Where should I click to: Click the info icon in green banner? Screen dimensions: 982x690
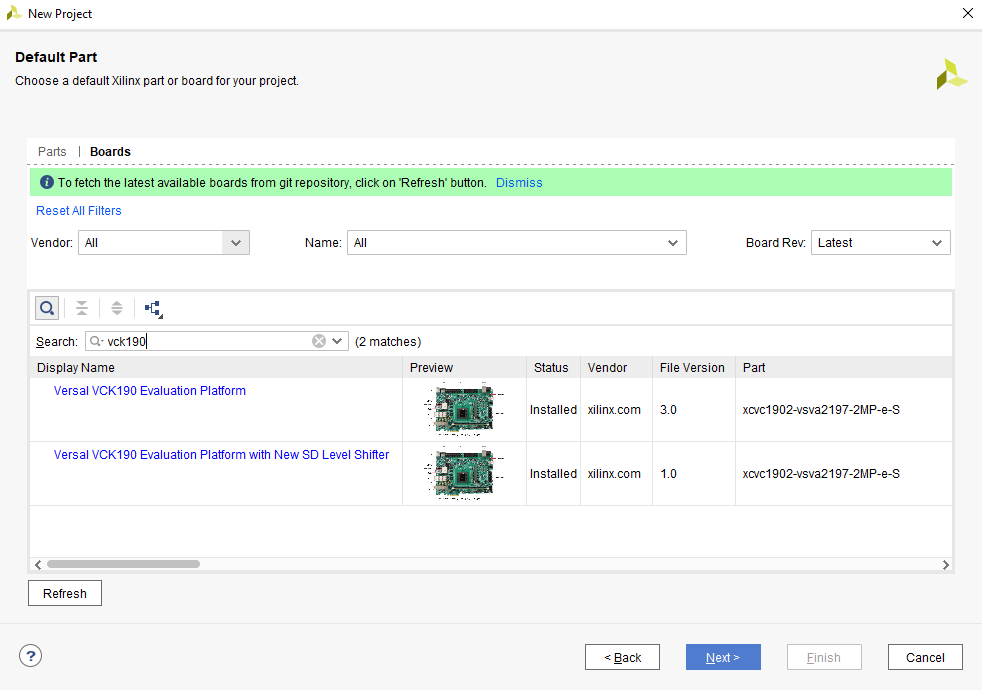46,183
